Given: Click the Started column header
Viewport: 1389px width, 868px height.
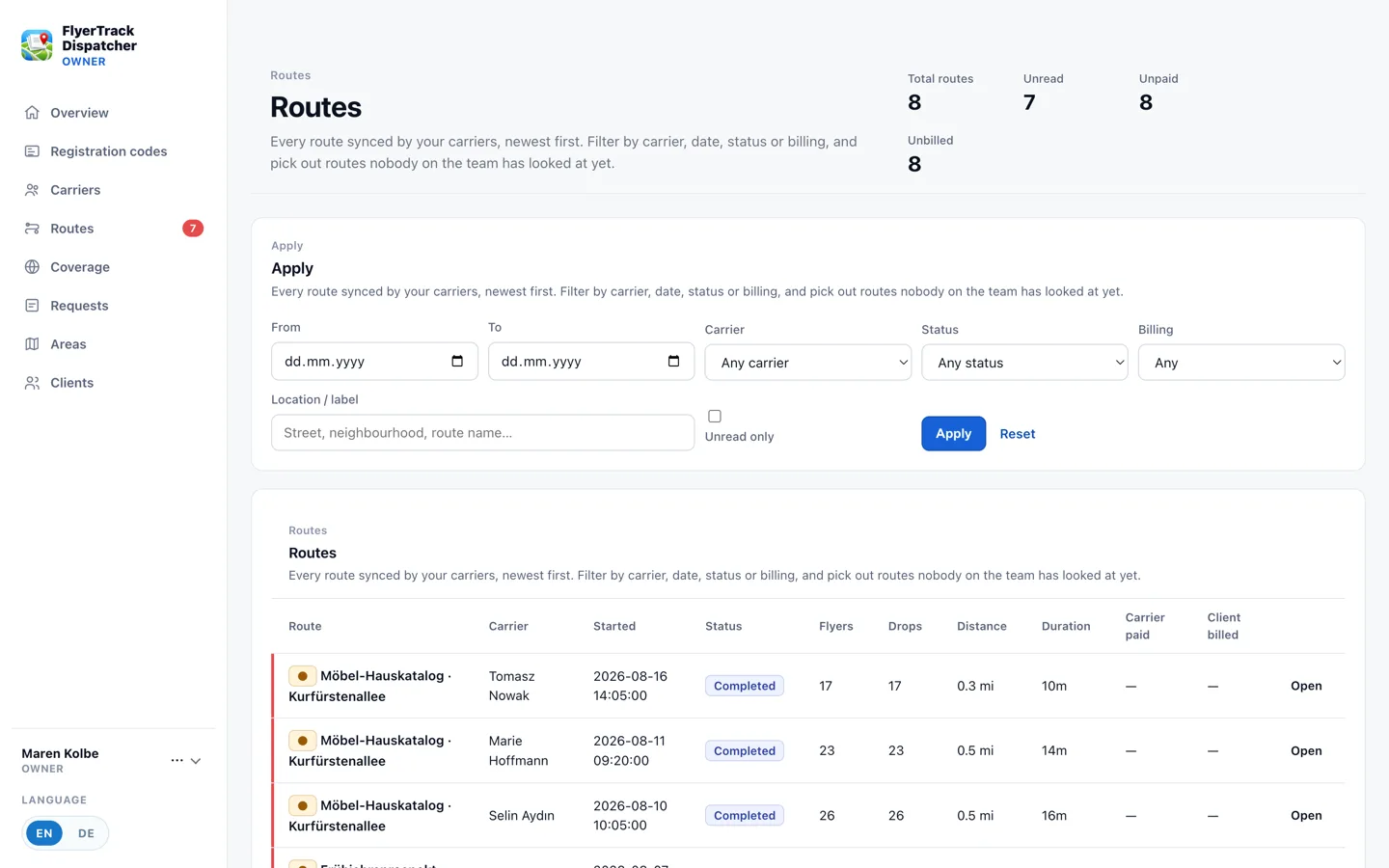Looking at the screenshot, I should point(614,626).
